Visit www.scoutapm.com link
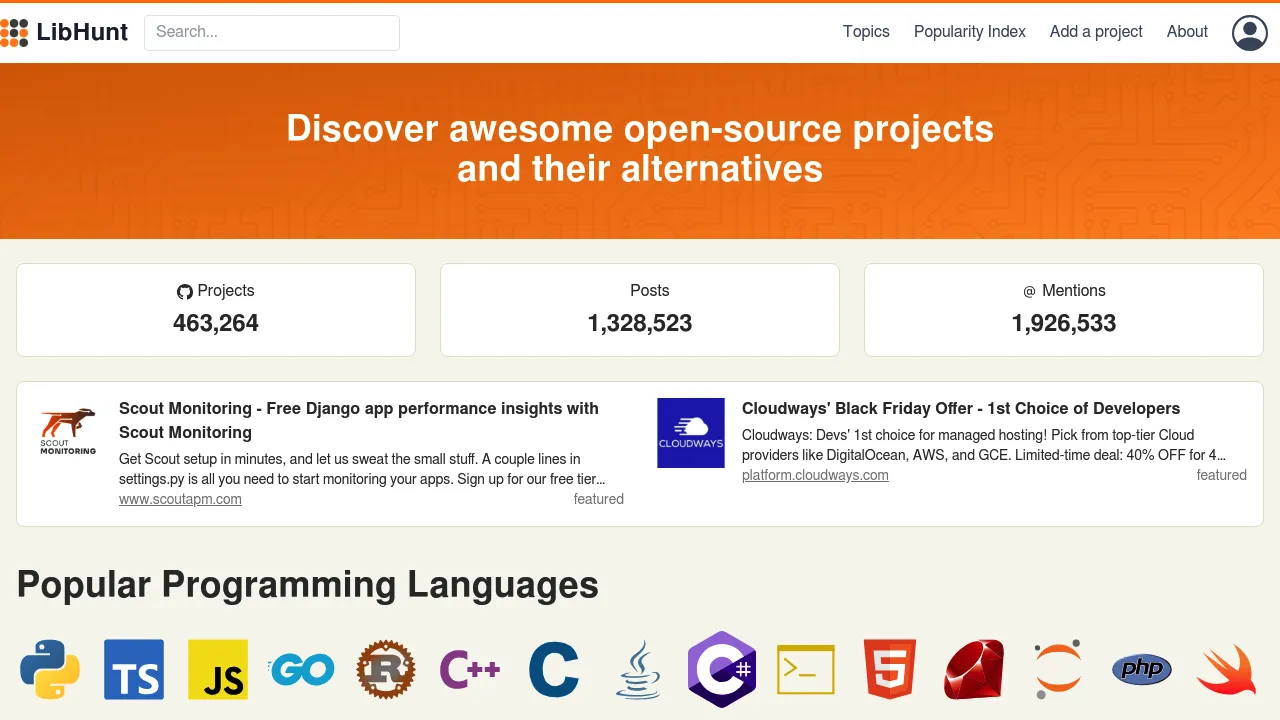 tap(180, 499)
